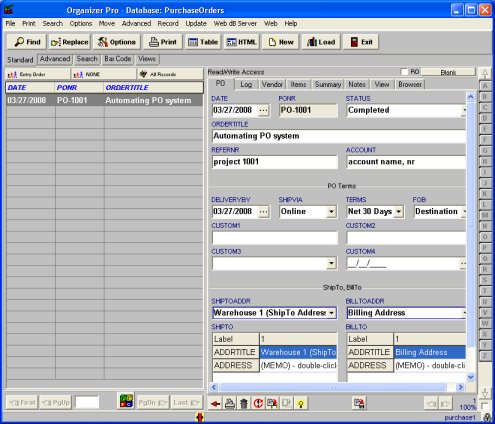This screenshot has height=424, width=495.
Task: Click the Find toolbar button
Action: (x=27, y=42)
